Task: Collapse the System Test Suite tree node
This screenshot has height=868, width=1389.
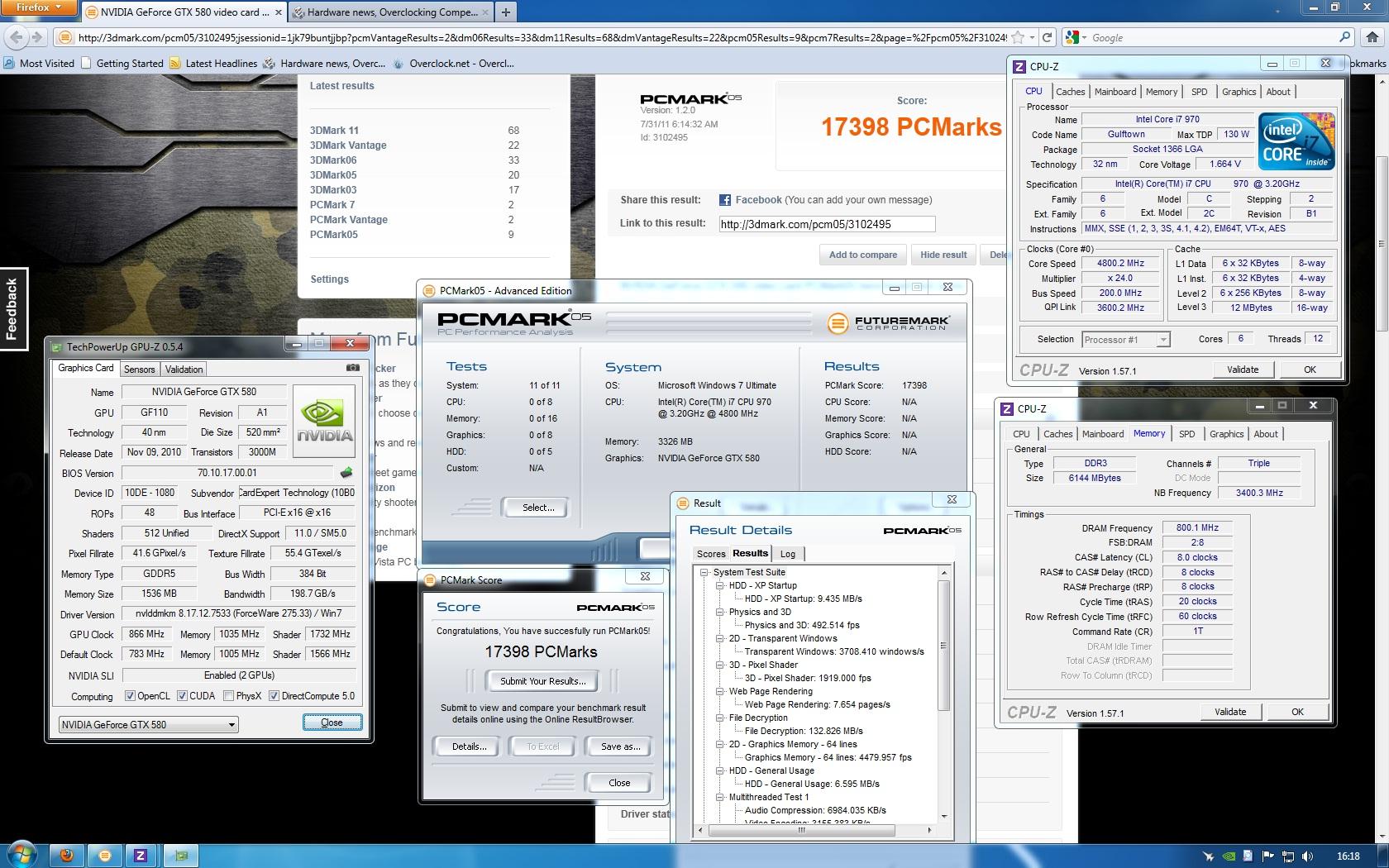Action: (x=705, y=572)
